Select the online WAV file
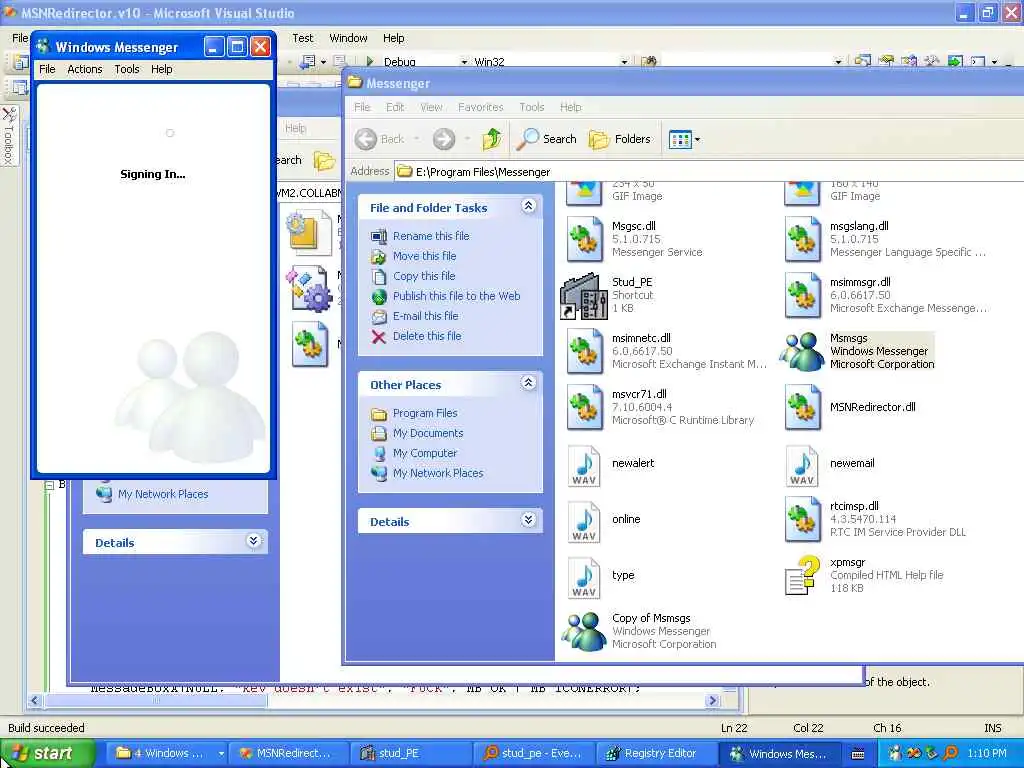 [584, 522]
